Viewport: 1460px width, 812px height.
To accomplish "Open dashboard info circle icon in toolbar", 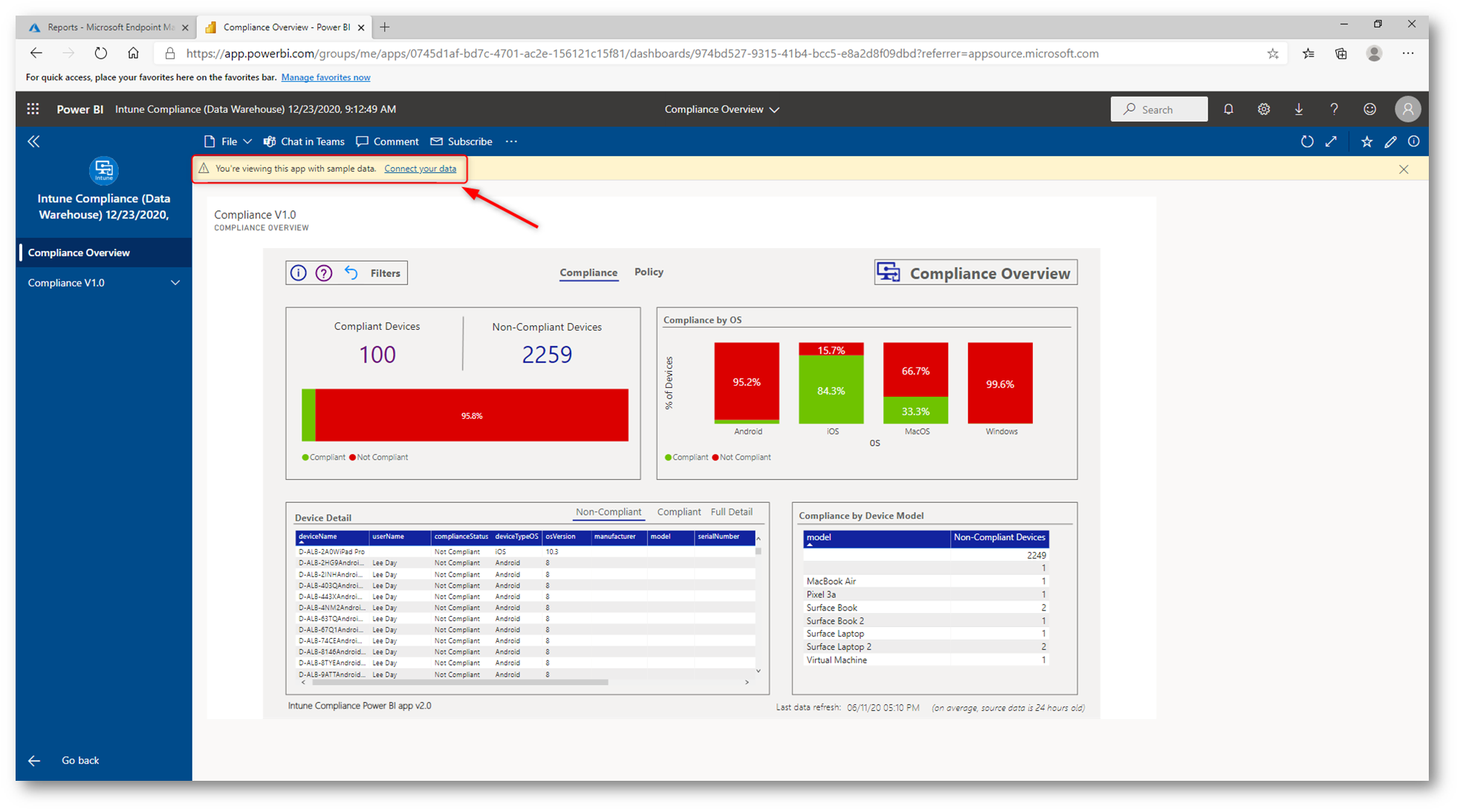I will tap(1413, 141).
